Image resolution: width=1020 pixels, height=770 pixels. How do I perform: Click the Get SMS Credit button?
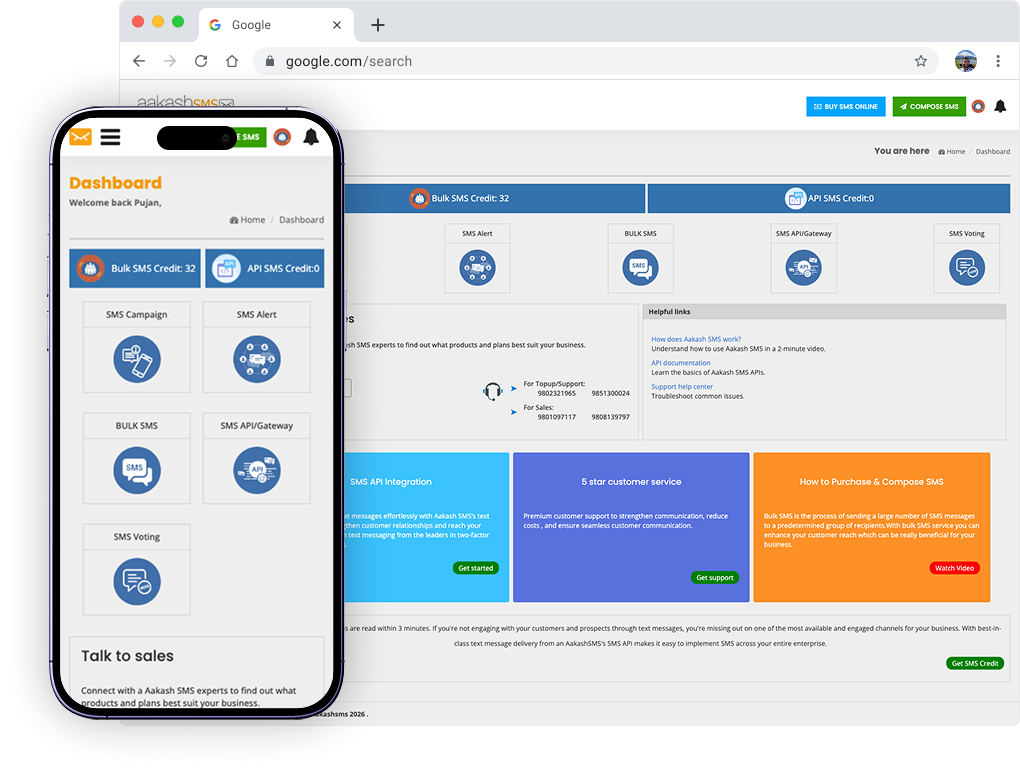point(974,664)
